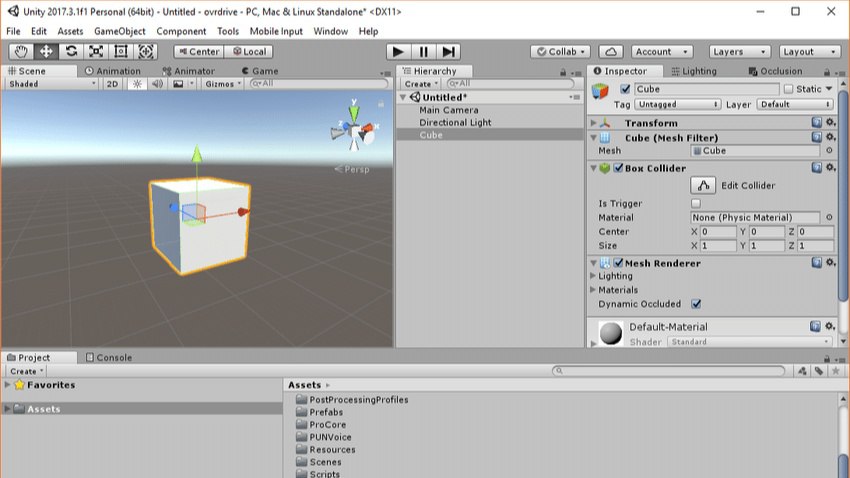Toggle the Center pivot button
The height and width of the screenshot is (478, 850).
[x=198, y=51]
